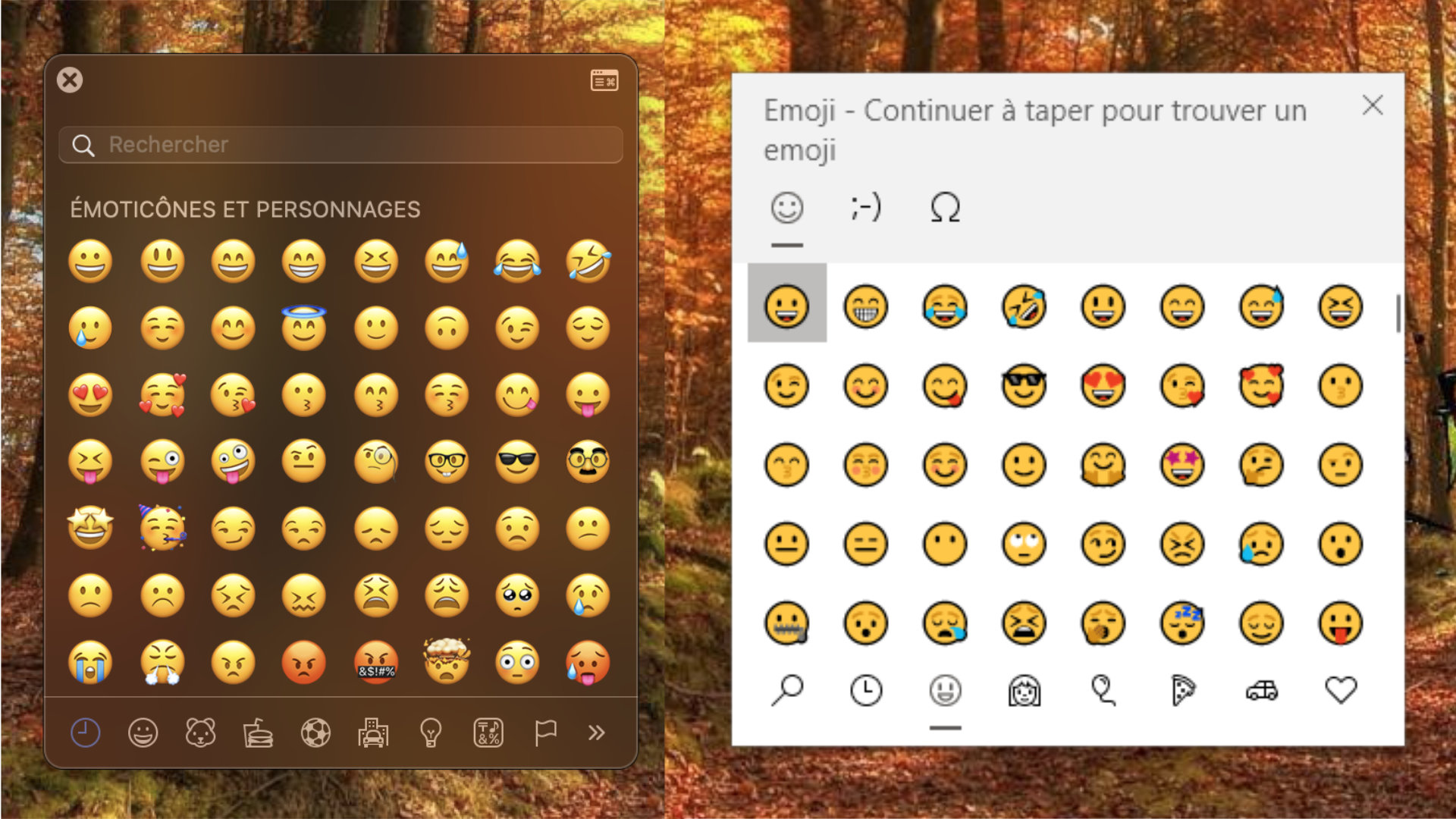
Task: Click the Rechercher search field
Action: [x=339, y=145]
